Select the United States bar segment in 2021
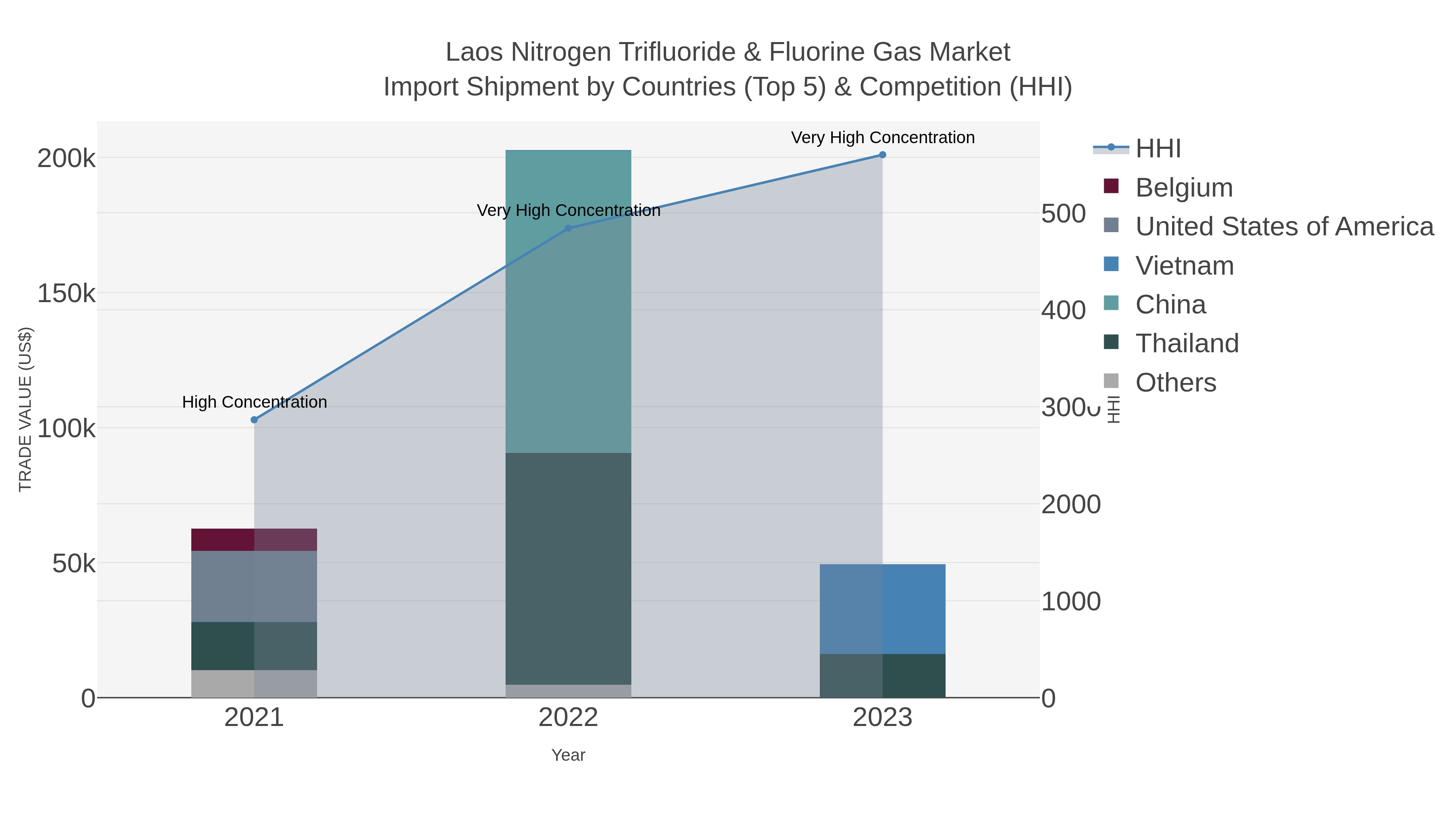This screenshot has height=819, width=1456. (254, 587)
